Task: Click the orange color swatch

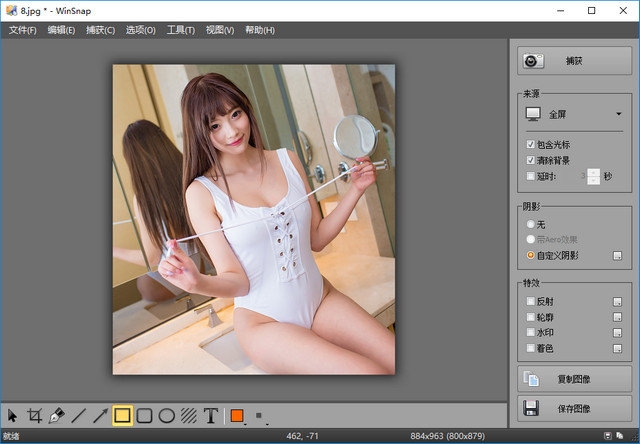Action: (x=237, y=415)
